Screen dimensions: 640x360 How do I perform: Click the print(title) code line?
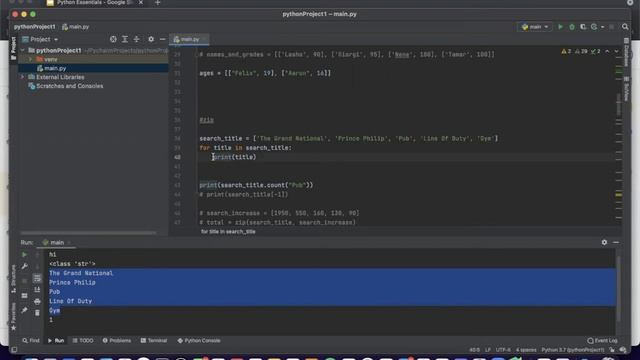[x=234, y=157]
